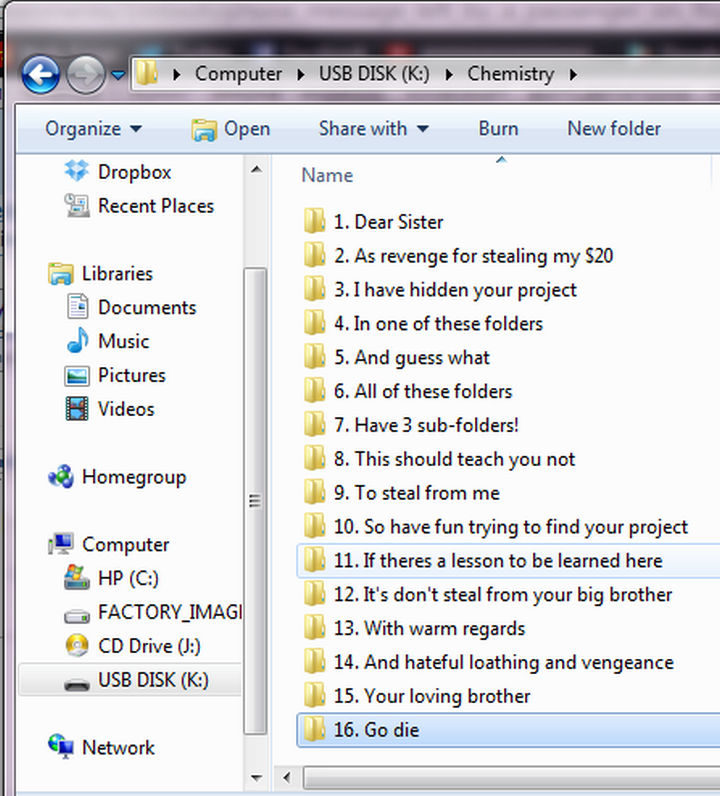Open recent pages dropdown beside navigation arrows
The width and height of the screenshot is (720, 796).
[118, 75]
